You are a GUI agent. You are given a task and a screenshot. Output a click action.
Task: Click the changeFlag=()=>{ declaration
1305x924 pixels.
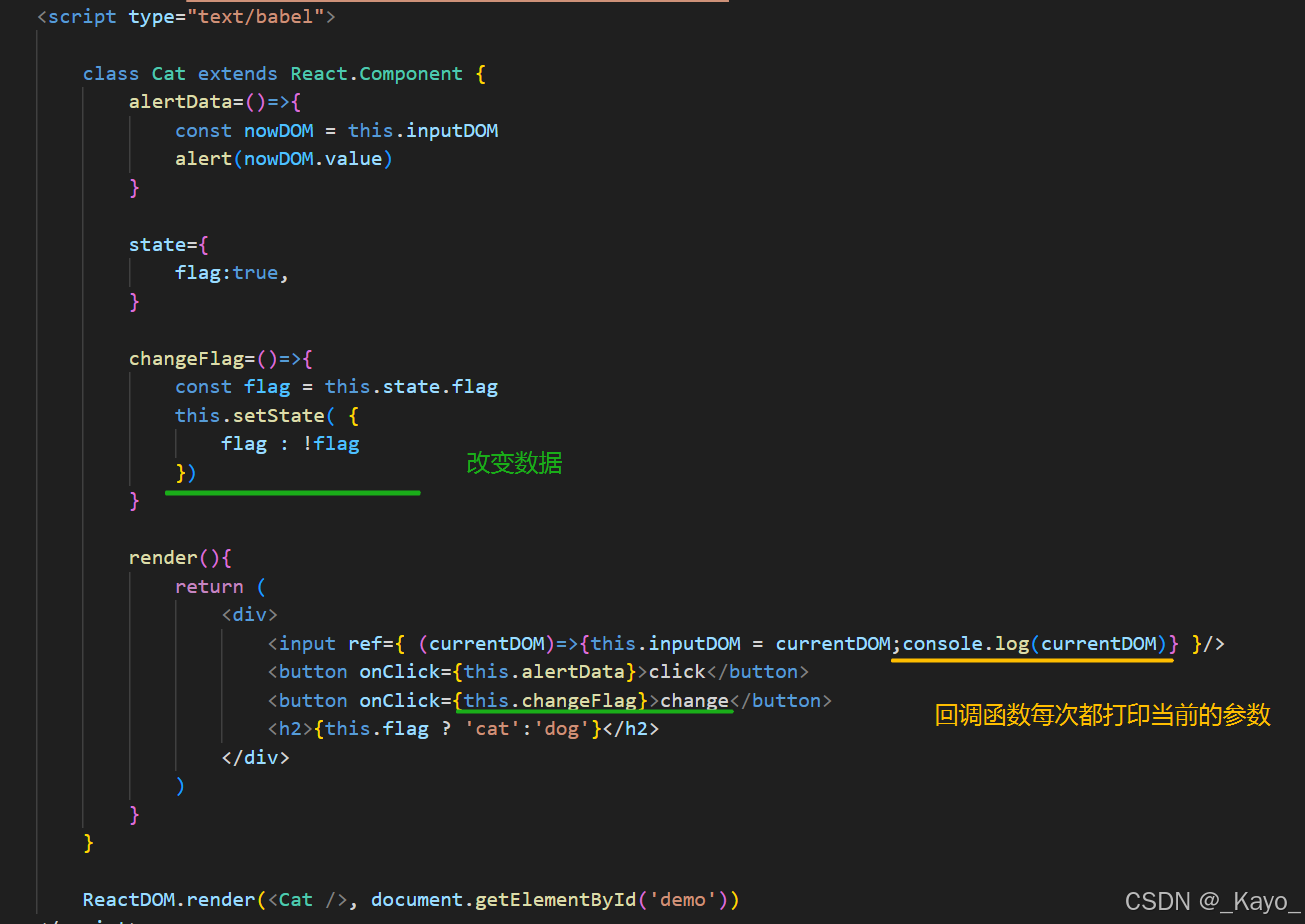(x=221, y=359)
